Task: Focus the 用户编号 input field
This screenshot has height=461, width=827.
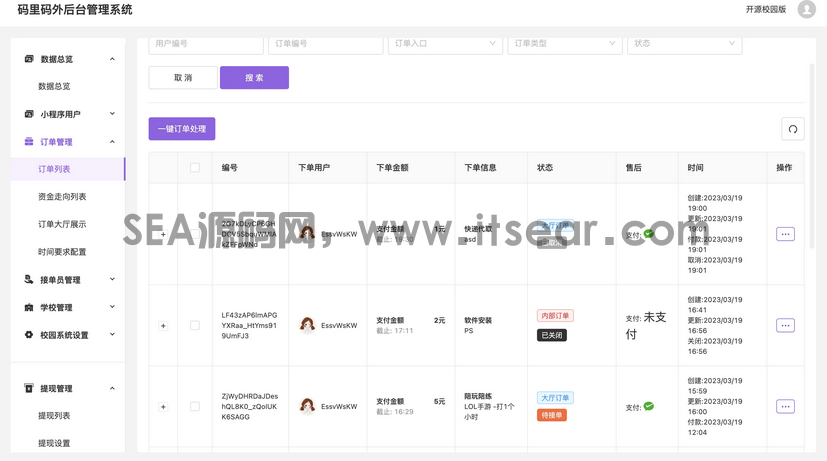Action: click(x=206, y=44)
